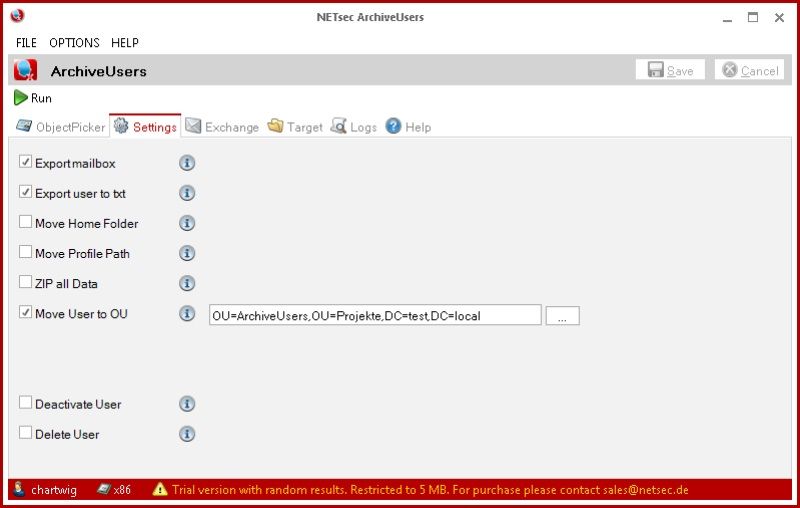Click info icon beside Export user to txt

click(x=187, y=193)
